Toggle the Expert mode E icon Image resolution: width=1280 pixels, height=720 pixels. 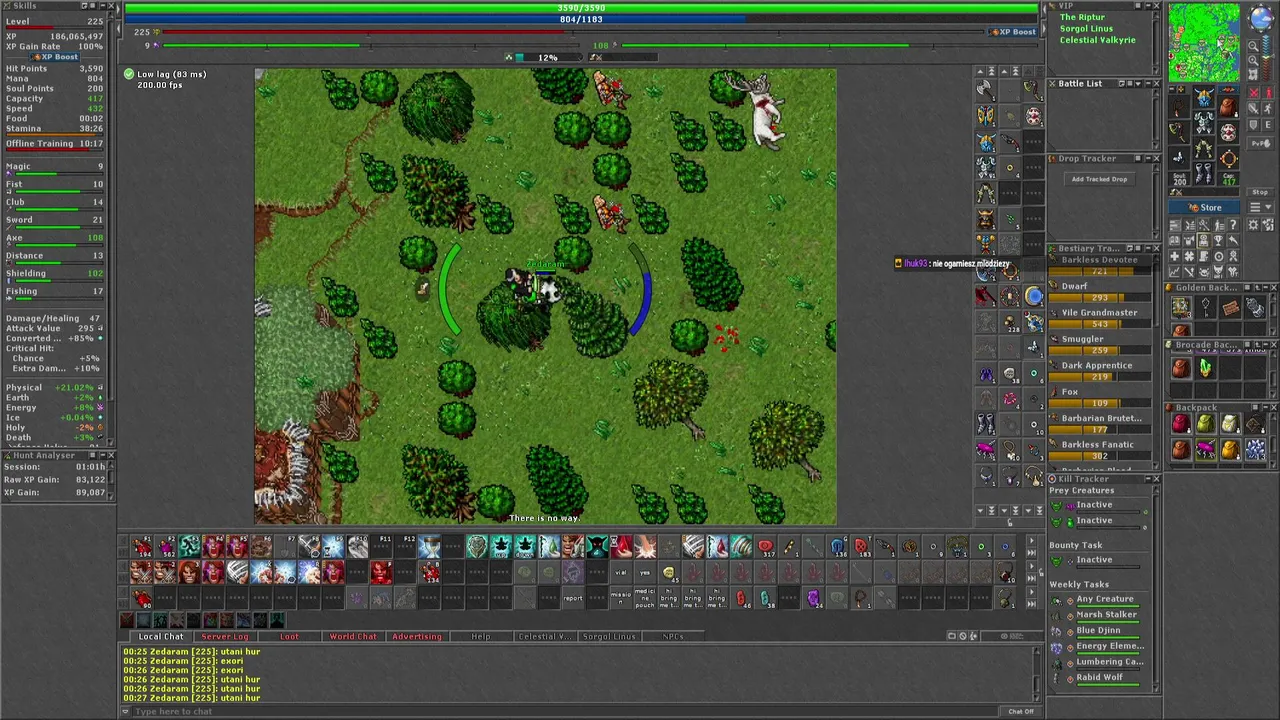tap(1268, 124)
